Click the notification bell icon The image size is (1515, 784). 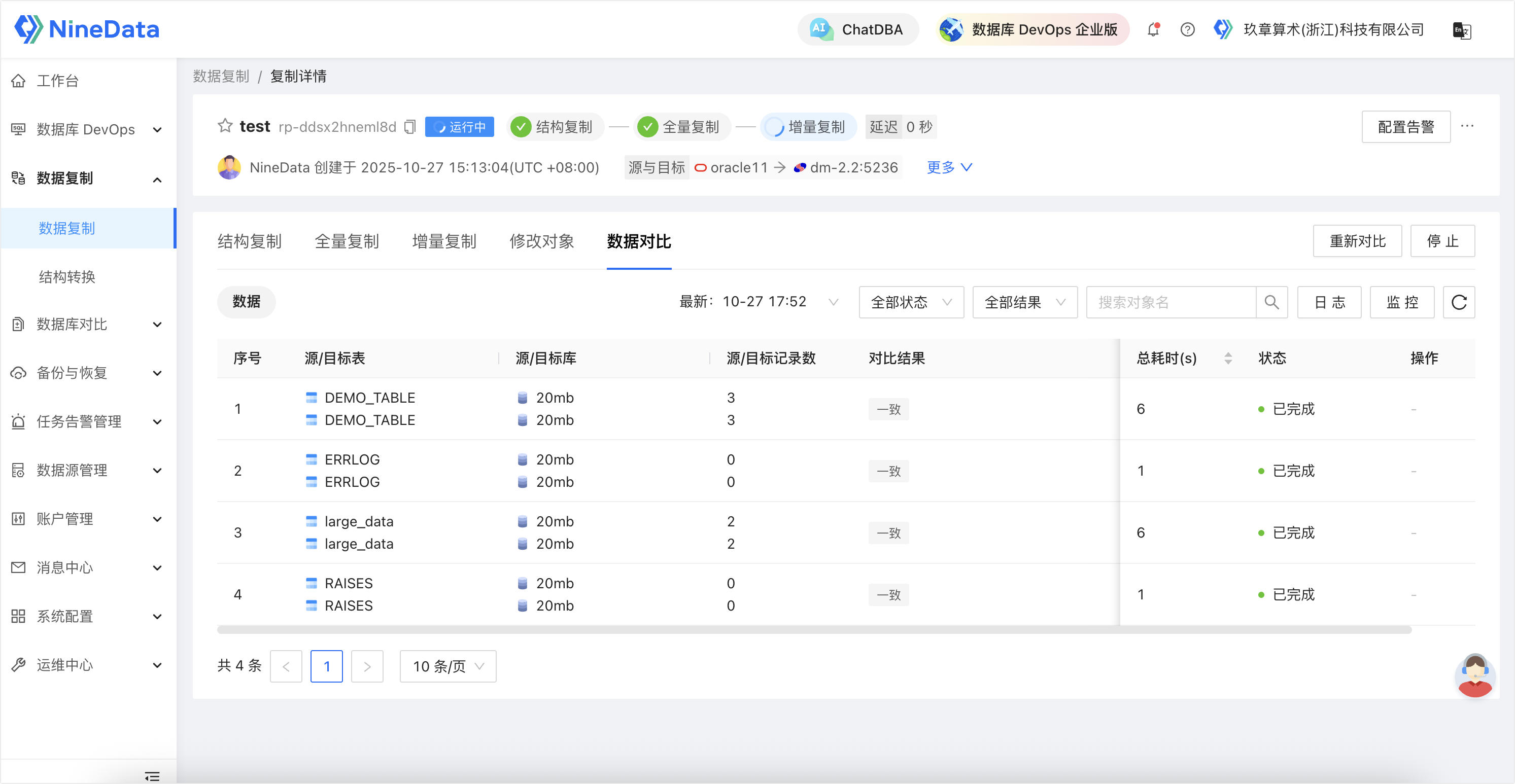[1153, 29]
